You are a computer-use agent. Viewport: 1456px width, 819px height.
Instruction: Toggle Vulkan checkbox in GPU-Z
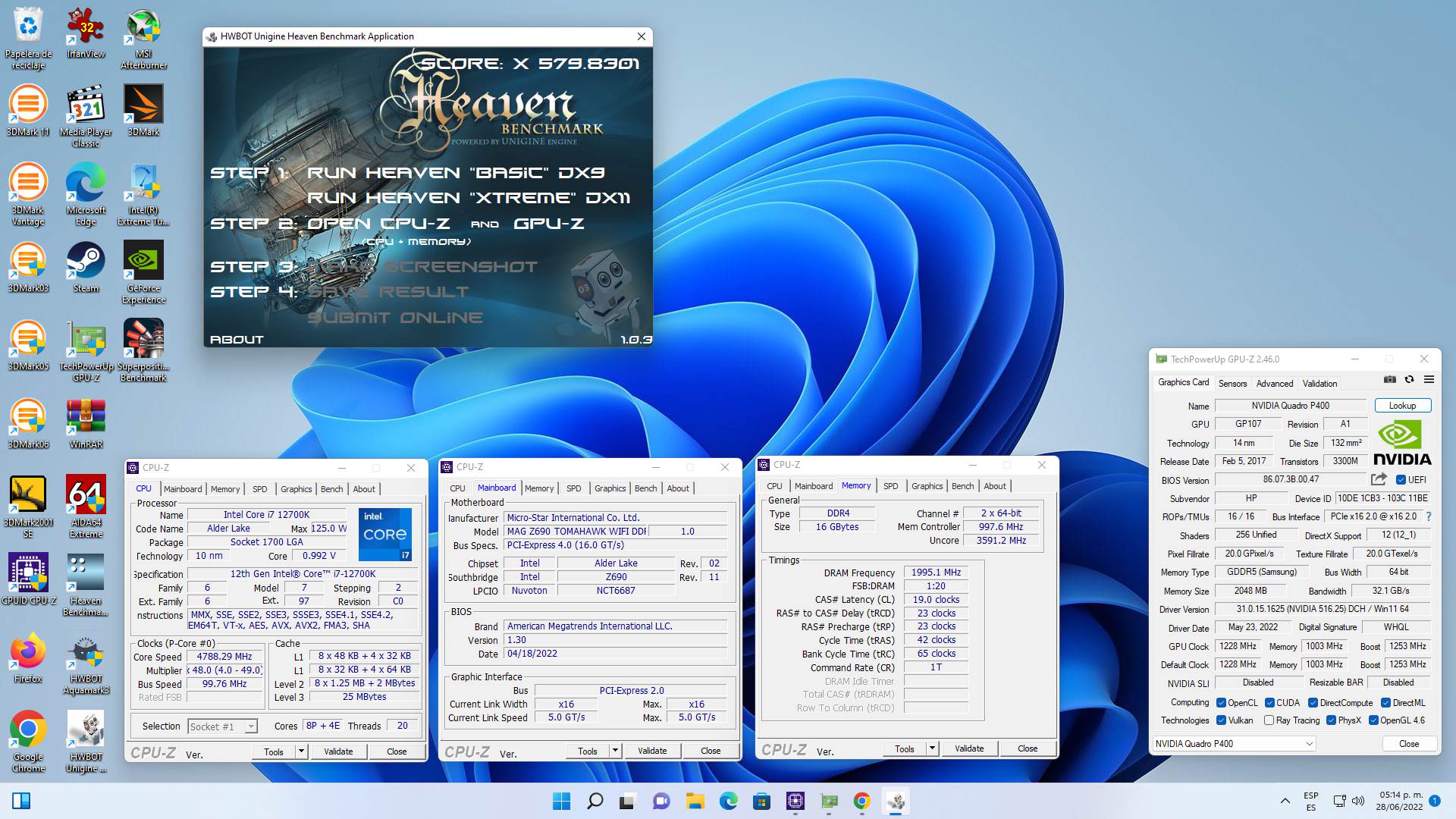(x=1221, y=720)
